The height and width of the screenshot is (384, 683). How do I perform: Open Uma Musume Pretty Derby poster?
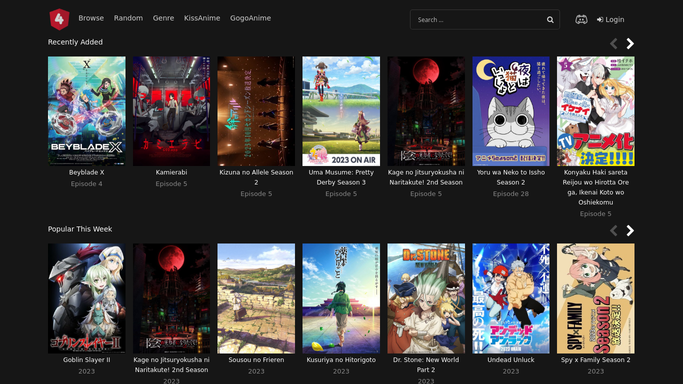[x=341, y=111]
